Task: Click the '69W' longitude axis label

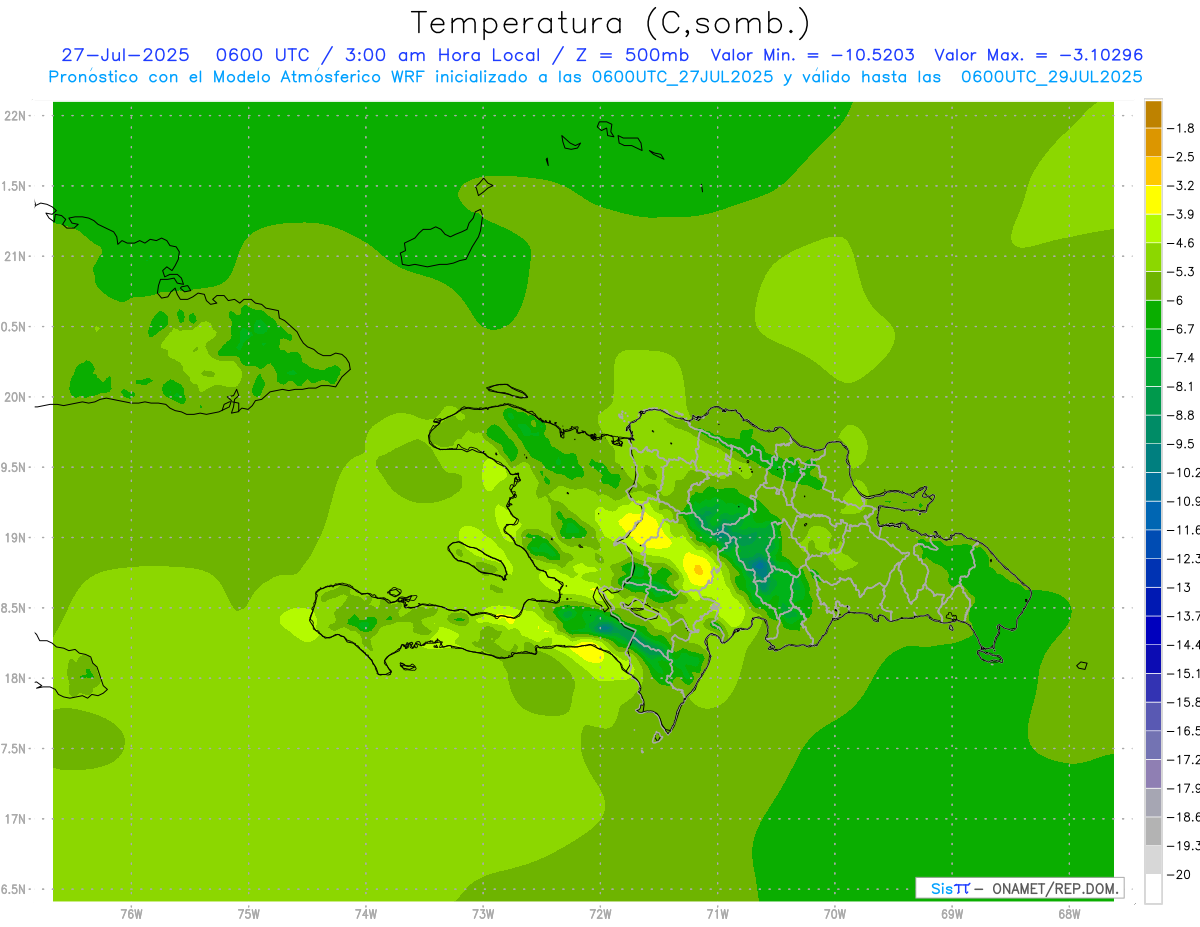Action: coord(952,914)
